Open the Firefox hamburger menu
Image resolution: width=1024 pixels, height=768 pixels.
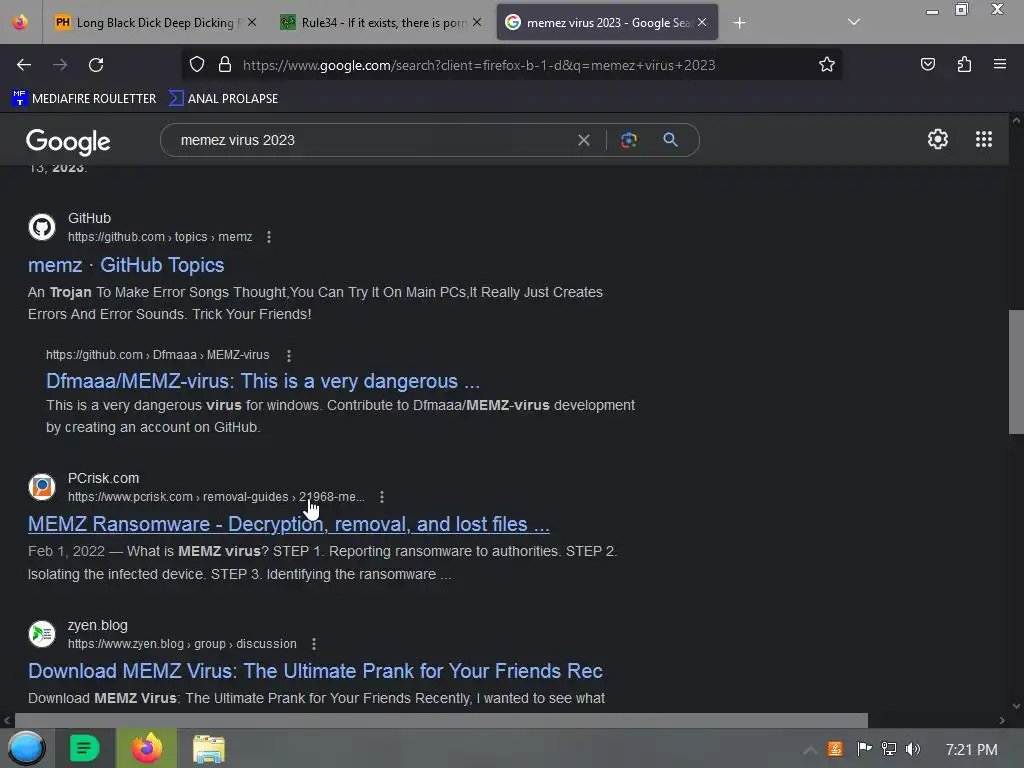pos(1000,64)
